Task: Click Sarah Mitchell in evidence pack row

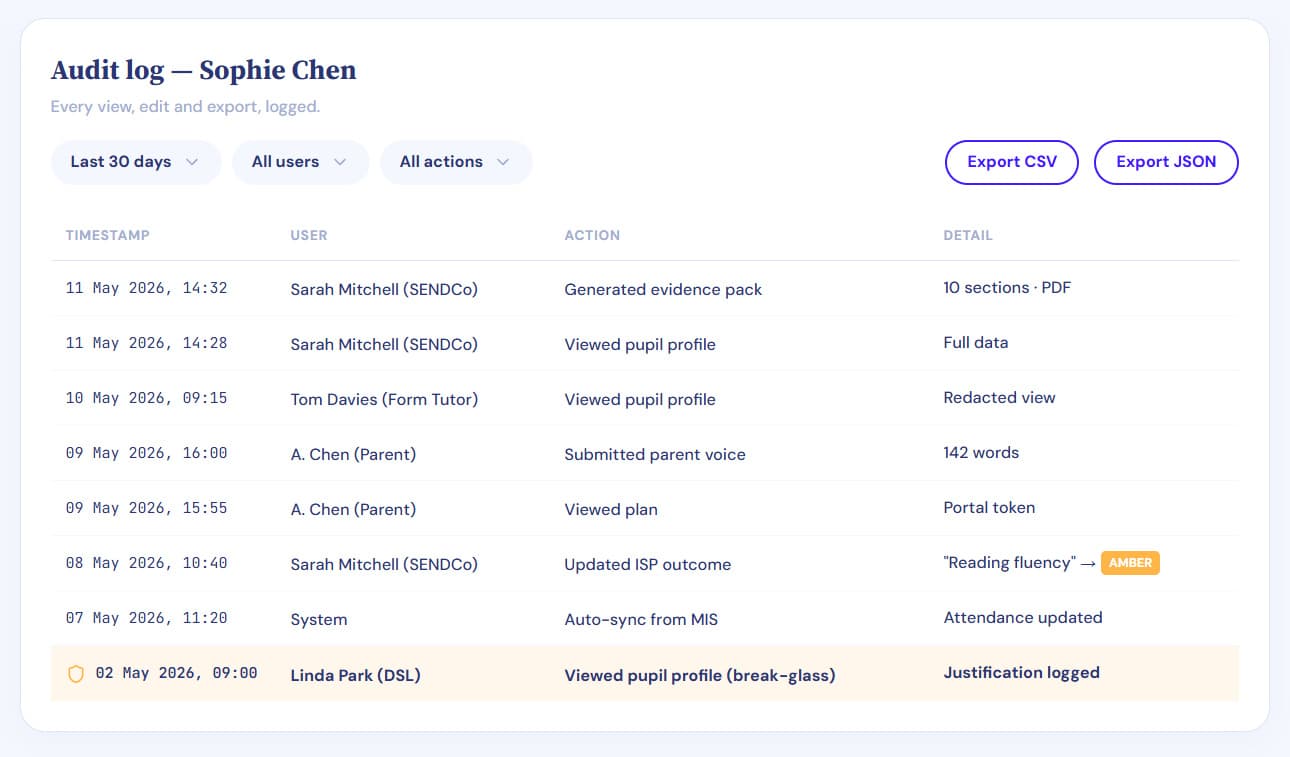Action: [x=384, y=289]
